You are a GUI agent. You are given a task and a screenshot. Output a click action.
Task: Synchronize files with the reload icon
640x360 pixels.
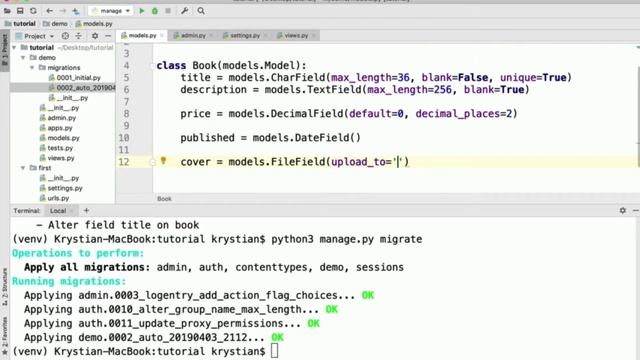click(33, 11)
